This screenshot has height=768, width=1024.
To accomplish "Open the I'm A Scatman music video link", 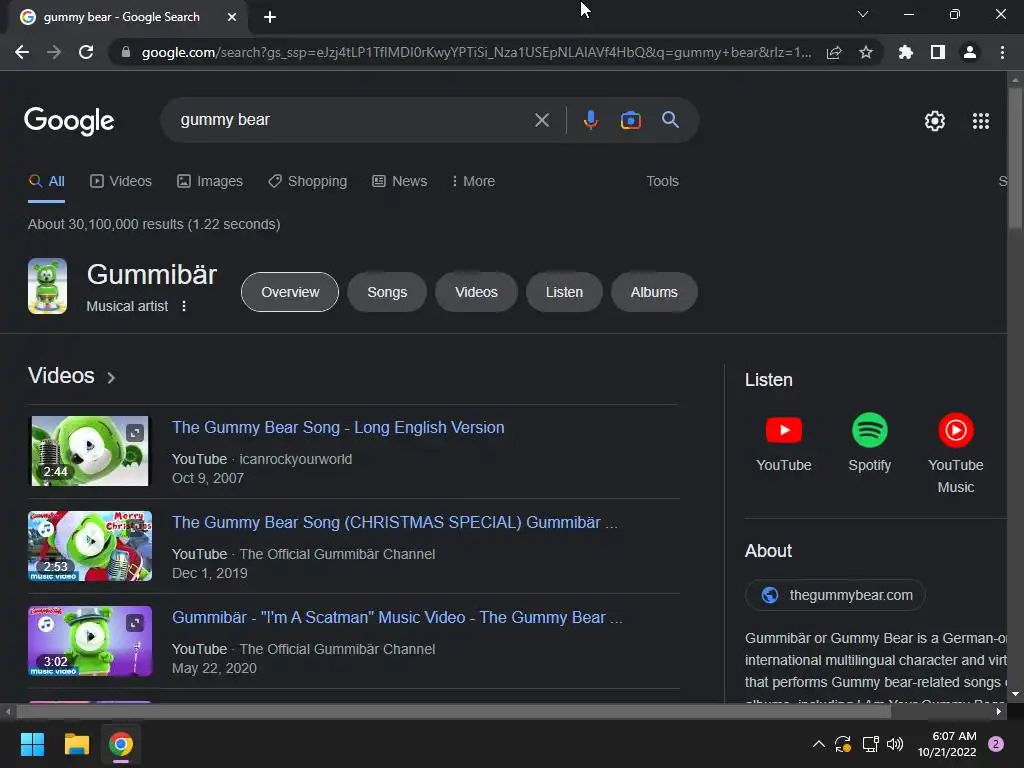I will 397,617.
